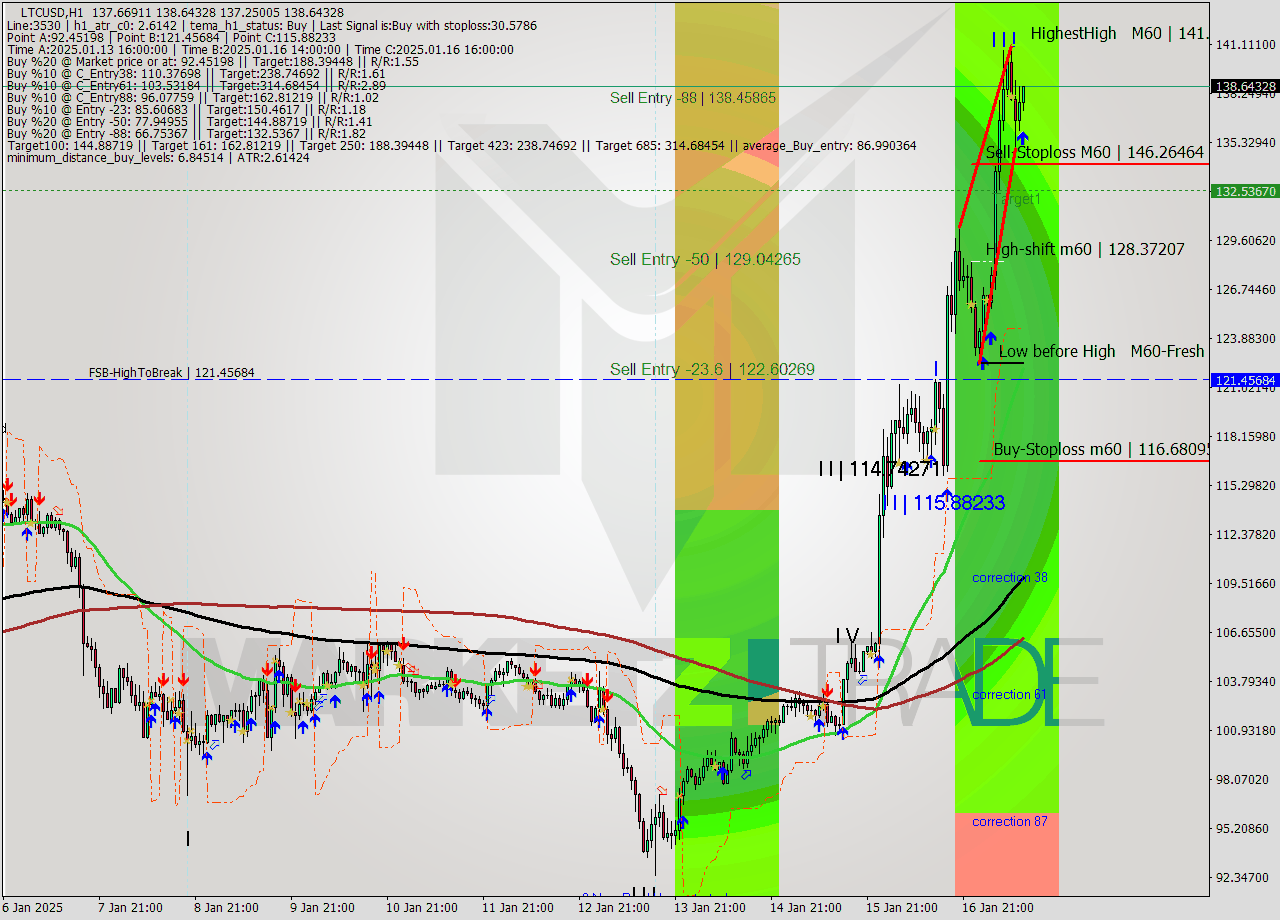Image resolution: width=1280 pixels, height=920 pixels.
Task: Click the 'Sell Entry -88 | 138.45865' label
Action: 693,98
